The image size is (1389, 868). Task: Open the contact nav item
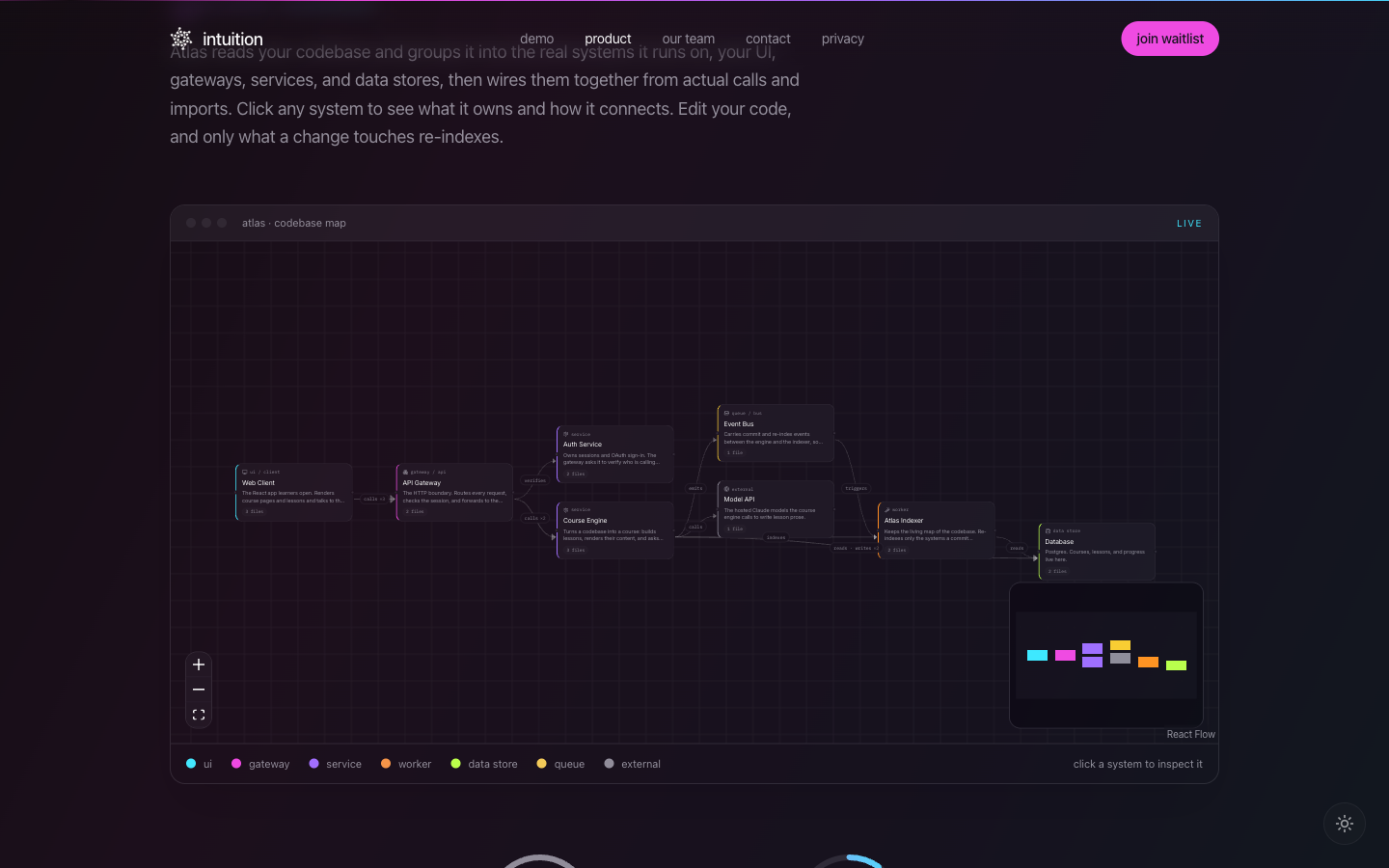[768, 39]
